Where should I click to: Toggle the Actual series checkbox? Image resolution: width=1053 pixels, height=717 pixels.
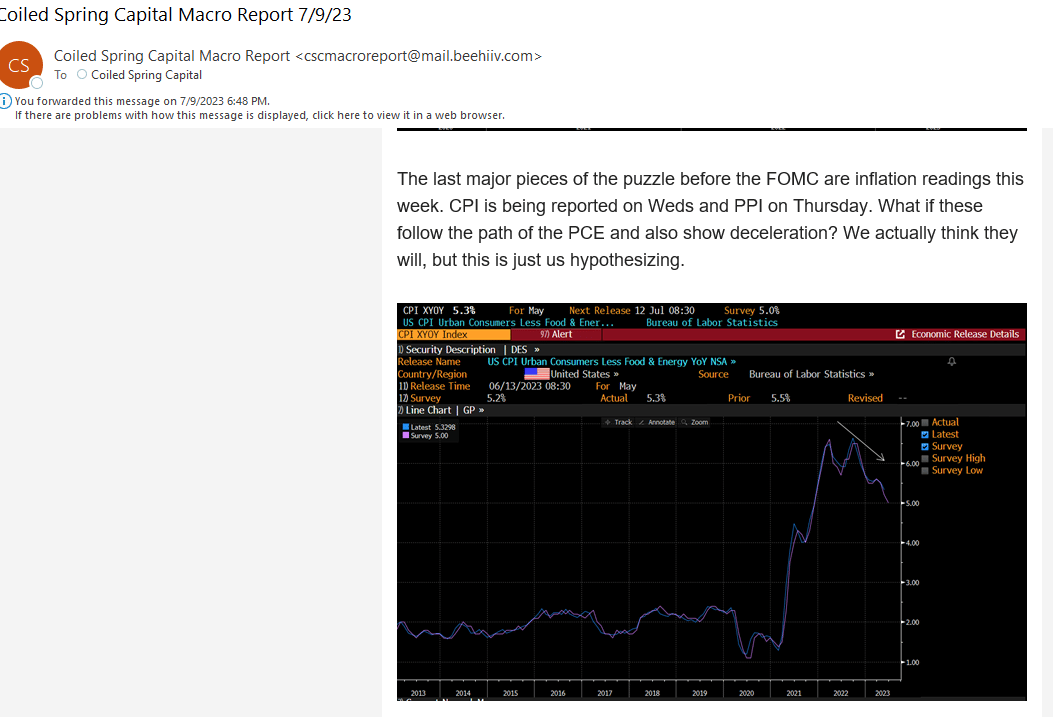(x=925, y=422)
